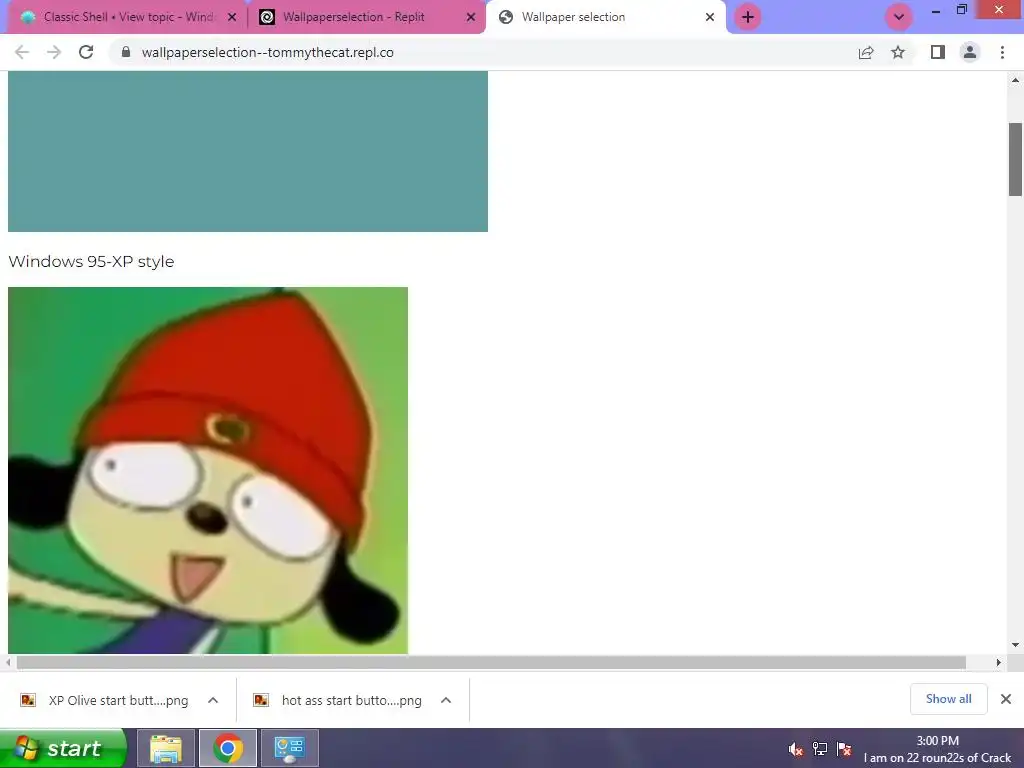Click the scroll up arrow
This screenshot has width=1024, height=768.
click(1015, 80)
